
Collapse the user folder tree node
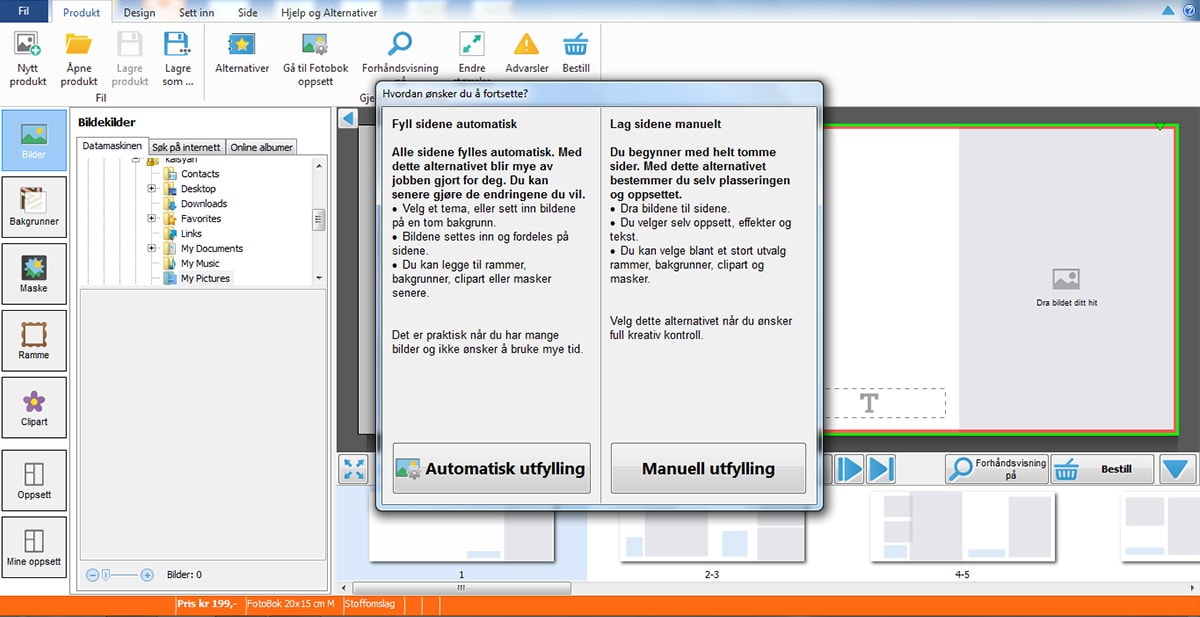[x=137, y=160]
